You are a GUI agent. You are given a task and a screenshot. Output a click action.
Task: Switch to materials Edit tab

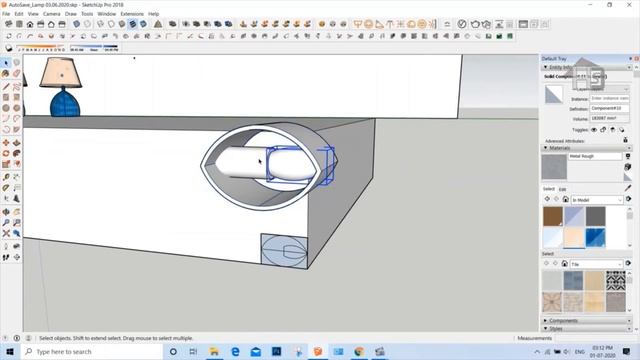pos(562,189)
